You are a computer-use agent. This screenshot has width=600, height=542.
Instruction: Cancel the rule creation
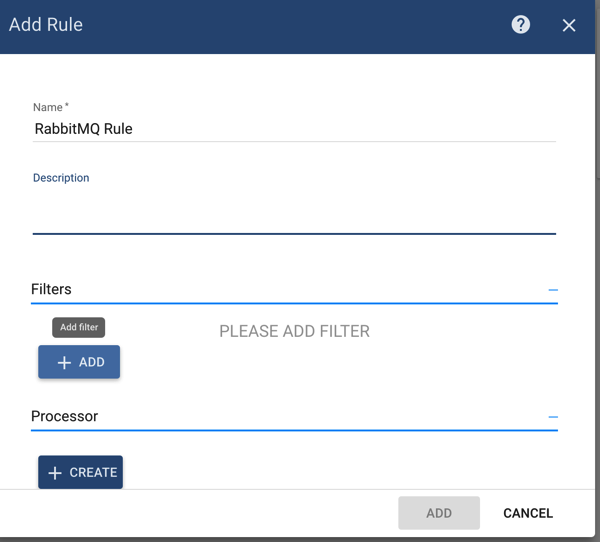click(527, 513)
